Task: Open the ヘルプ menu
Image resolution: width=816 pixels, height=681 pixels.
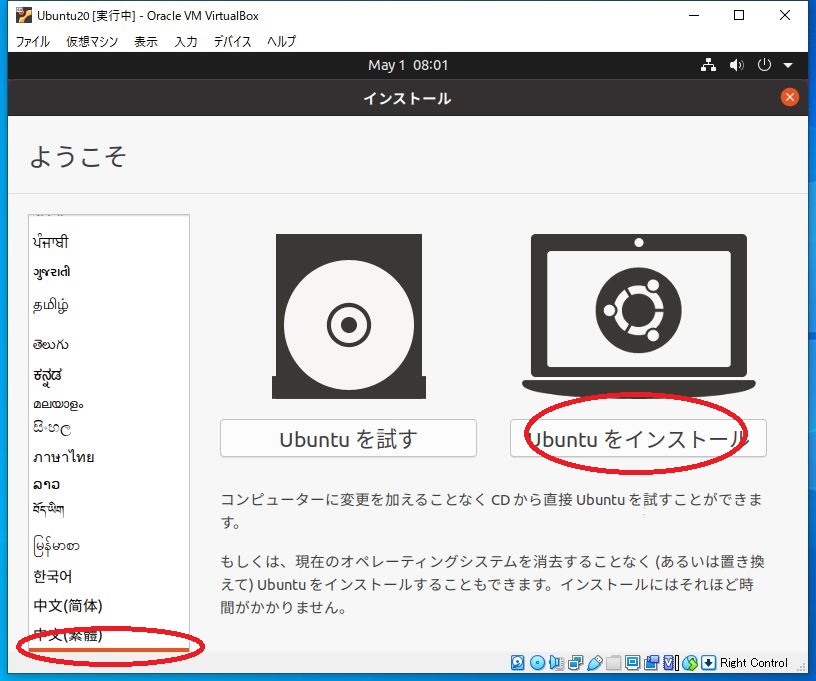Action: [x=282, y=42]
